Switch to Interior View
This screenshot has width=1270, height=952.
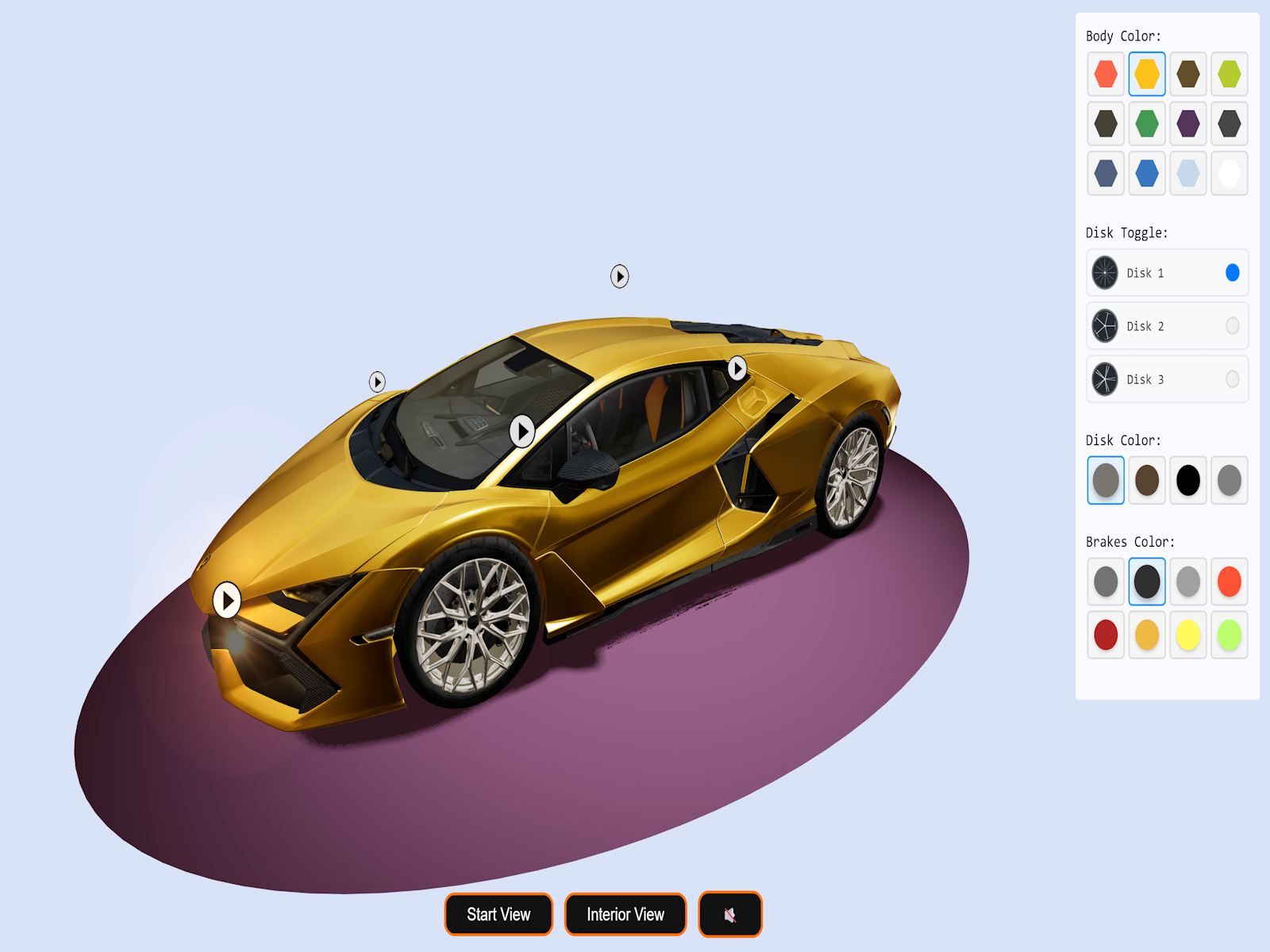(625, 915)
